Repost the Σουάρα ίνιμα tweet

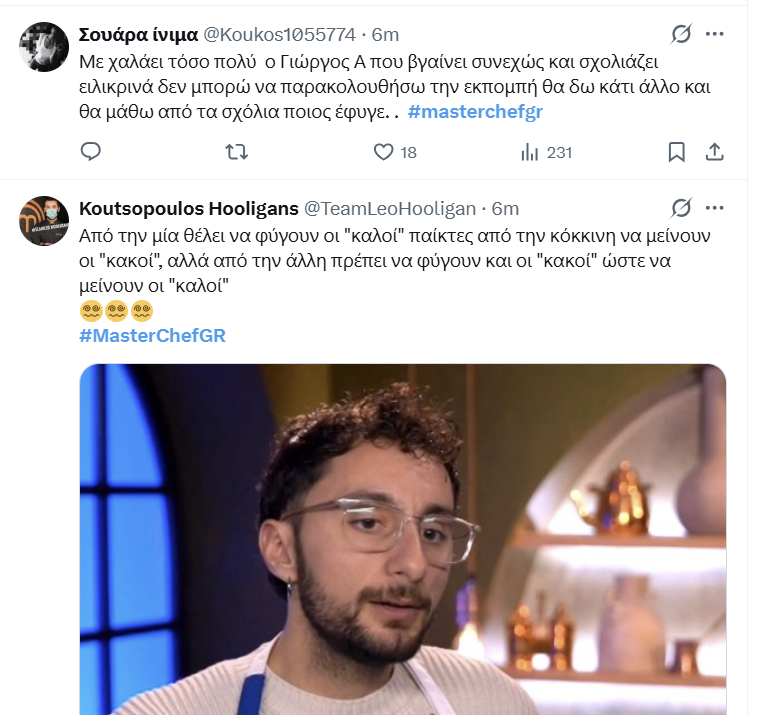pos(237,152)
